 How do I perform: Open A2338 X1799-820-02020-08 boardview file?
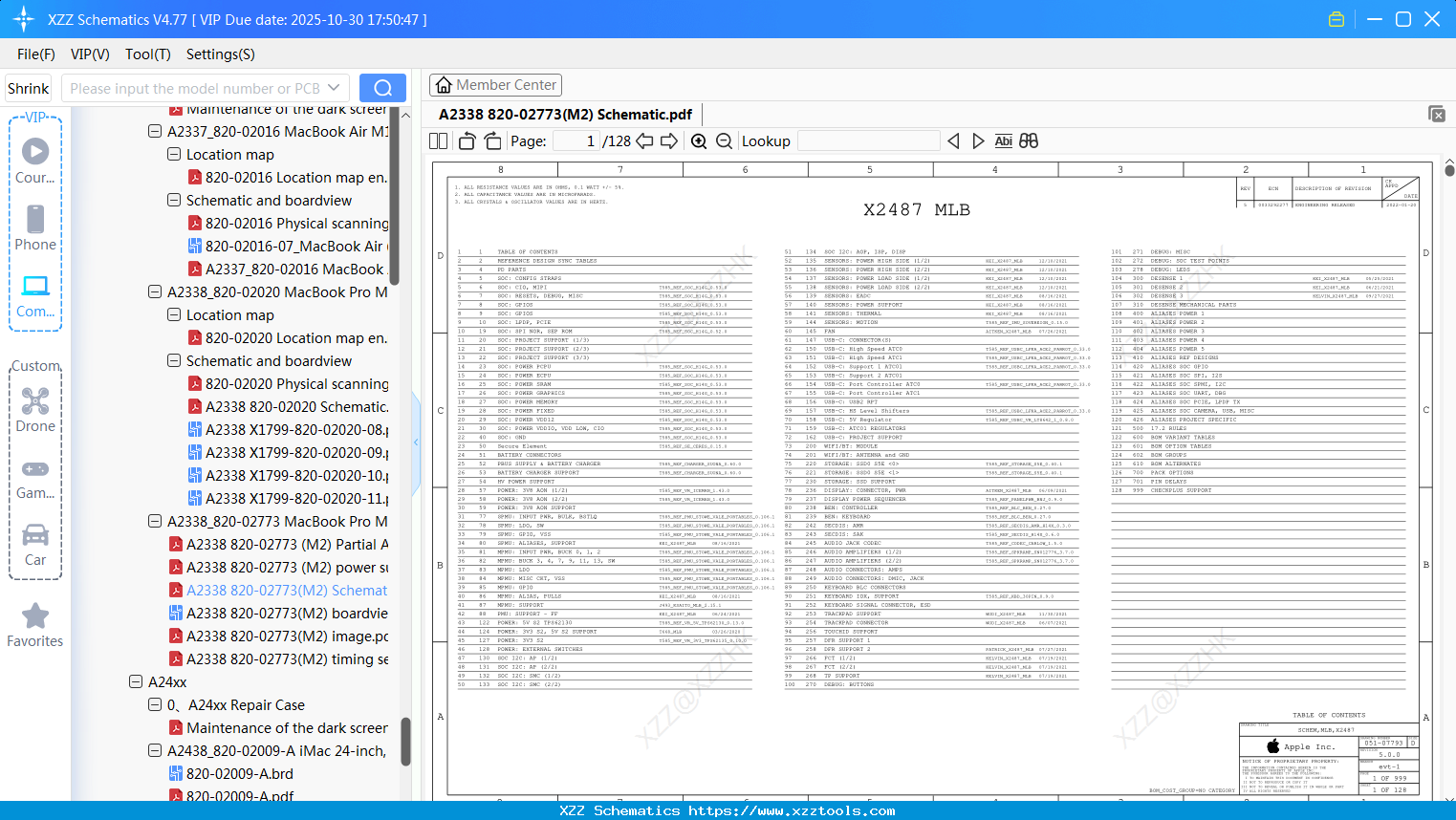(288, 429)
